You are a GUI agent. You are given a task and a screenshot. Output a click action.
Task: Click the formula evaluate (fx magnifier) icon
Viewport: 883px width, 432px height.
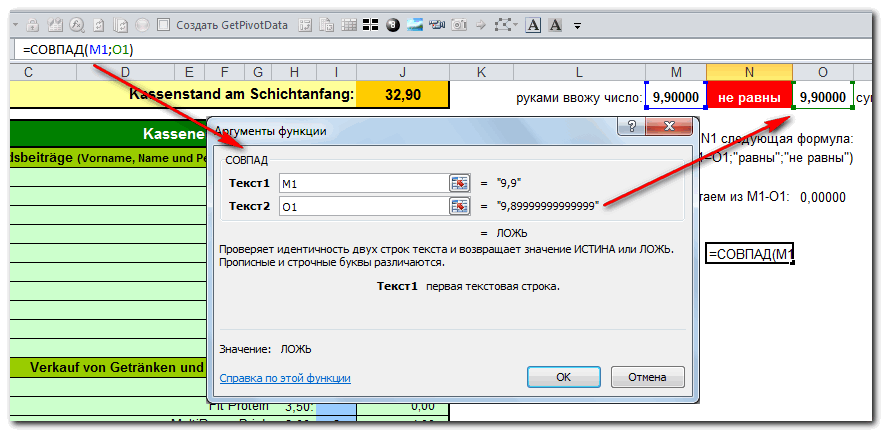(x=77, y=25)
